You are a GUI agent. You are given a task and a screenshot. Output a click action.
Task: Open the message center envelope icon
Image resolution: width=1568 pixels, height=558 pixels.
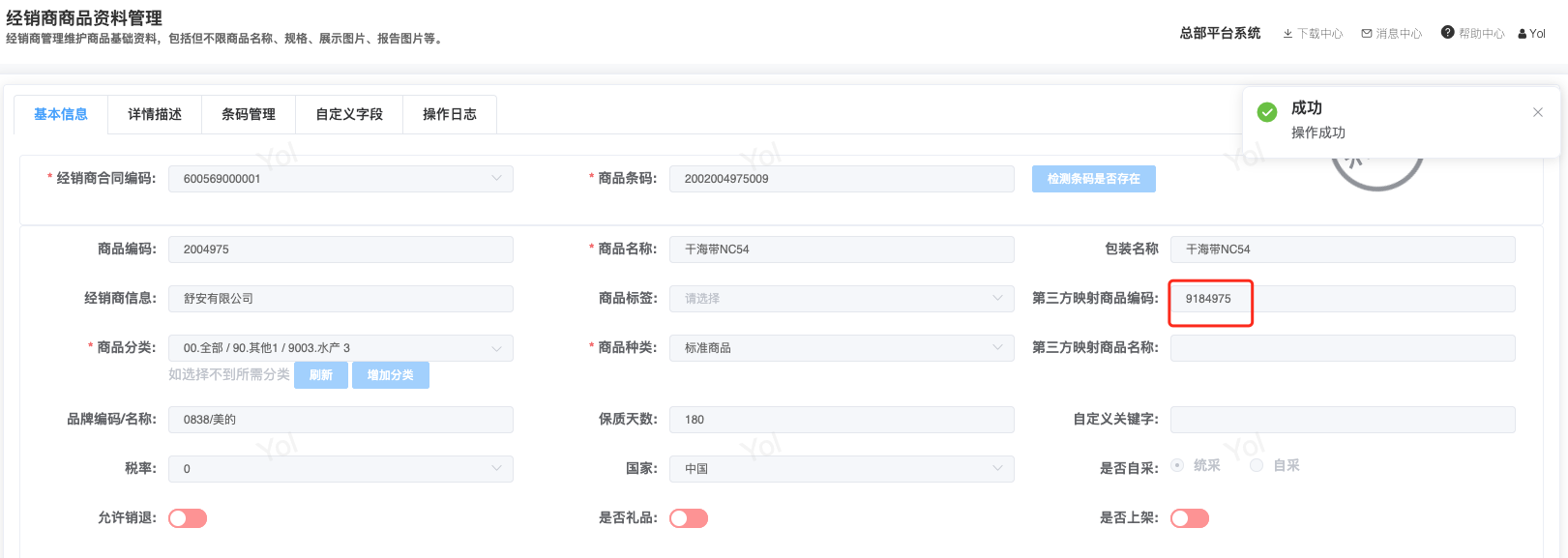[1367, 34]
